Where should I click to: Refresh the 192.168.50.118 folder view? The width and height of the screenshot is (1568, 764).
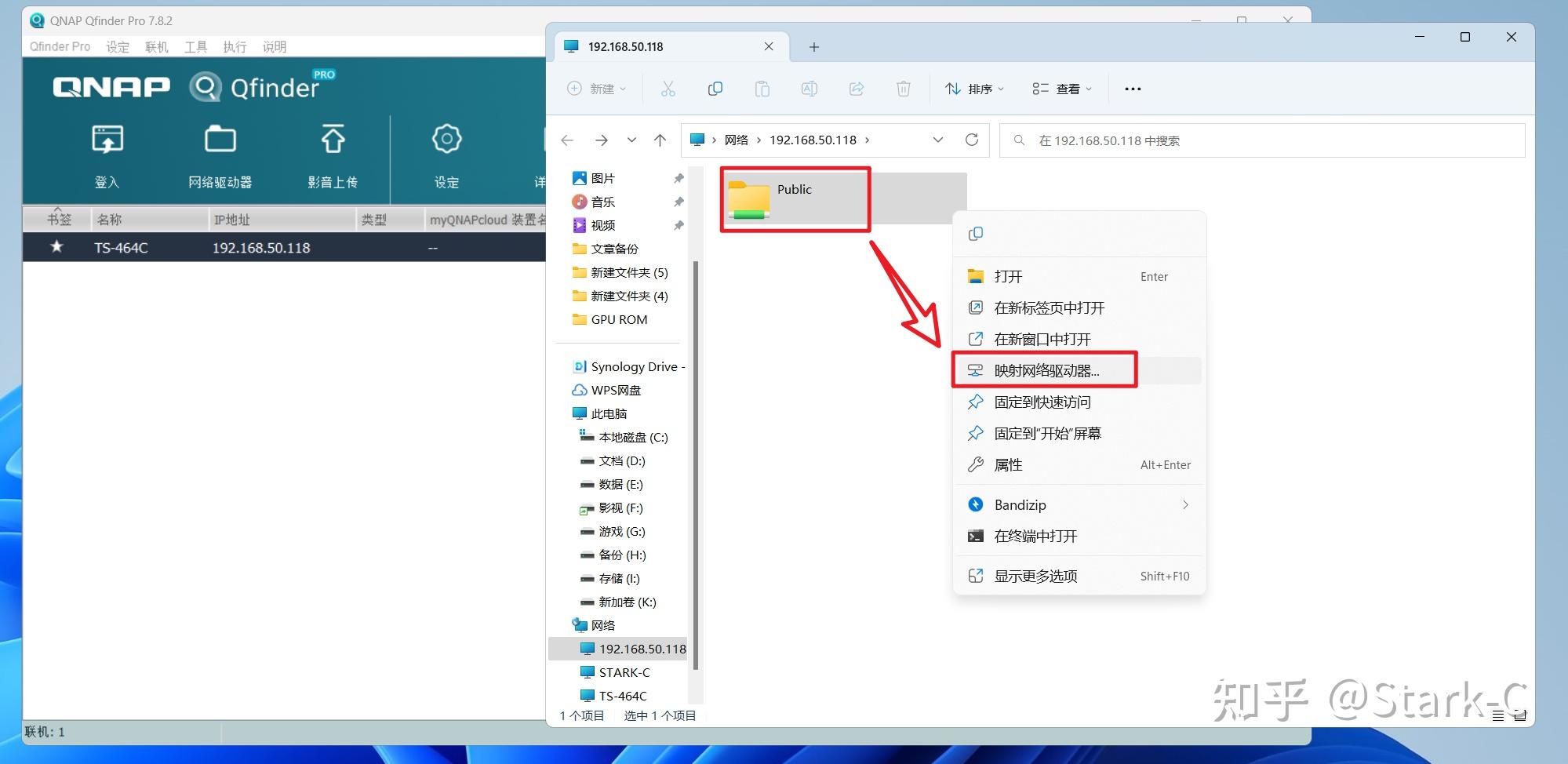click(972, 140)
